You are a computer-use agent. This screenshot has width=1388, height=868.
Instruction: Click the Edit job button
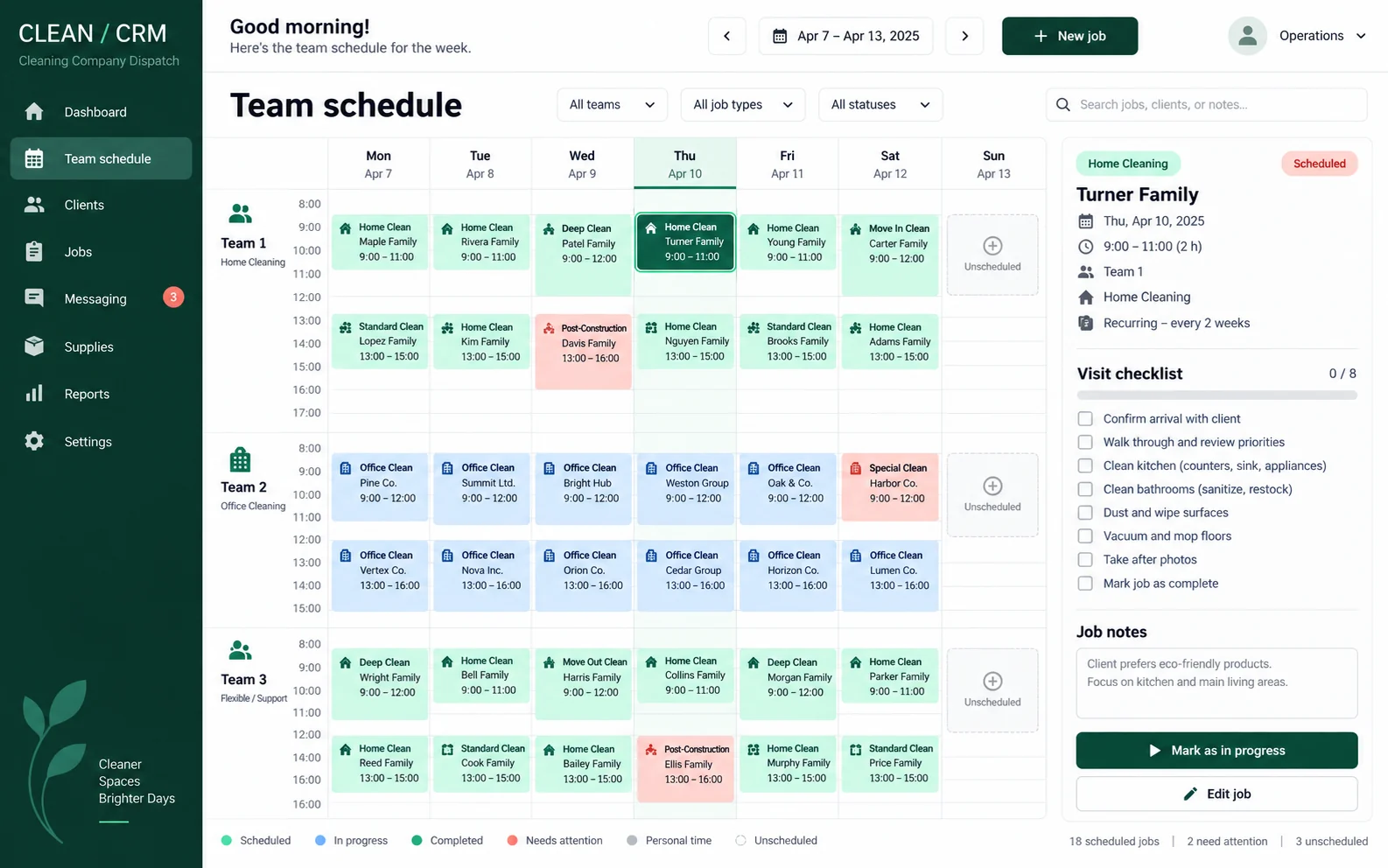coord(1216,794)
